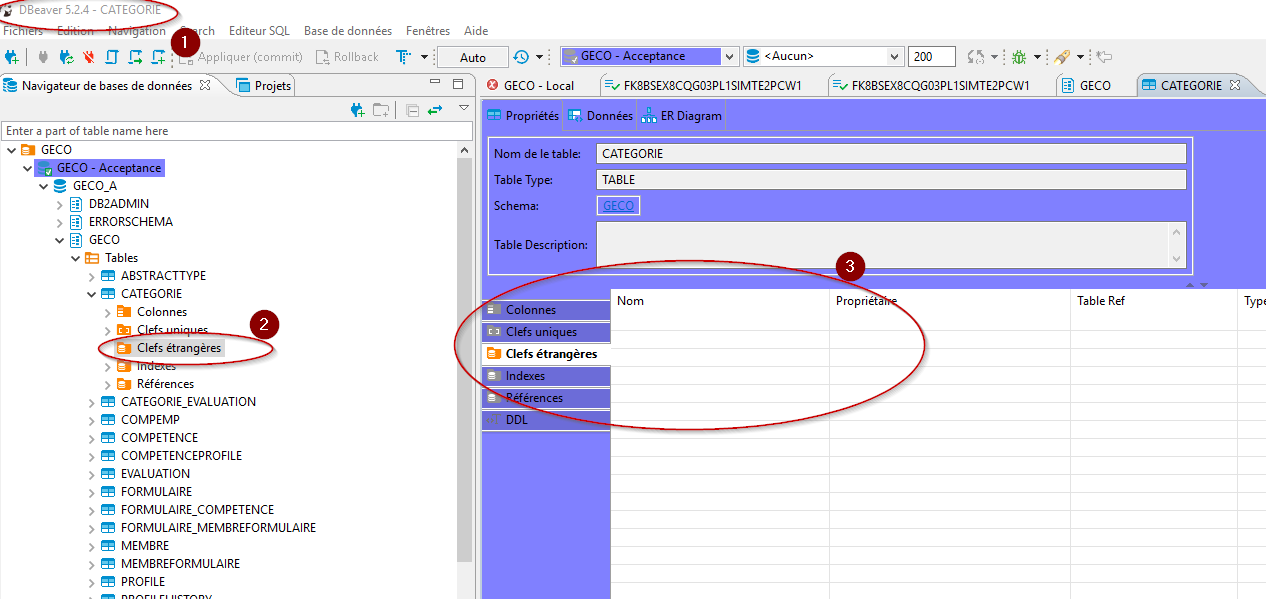Collapse the Tables folder node
Viewport: 1266px width, 599px height.
[x=75, y=258]
